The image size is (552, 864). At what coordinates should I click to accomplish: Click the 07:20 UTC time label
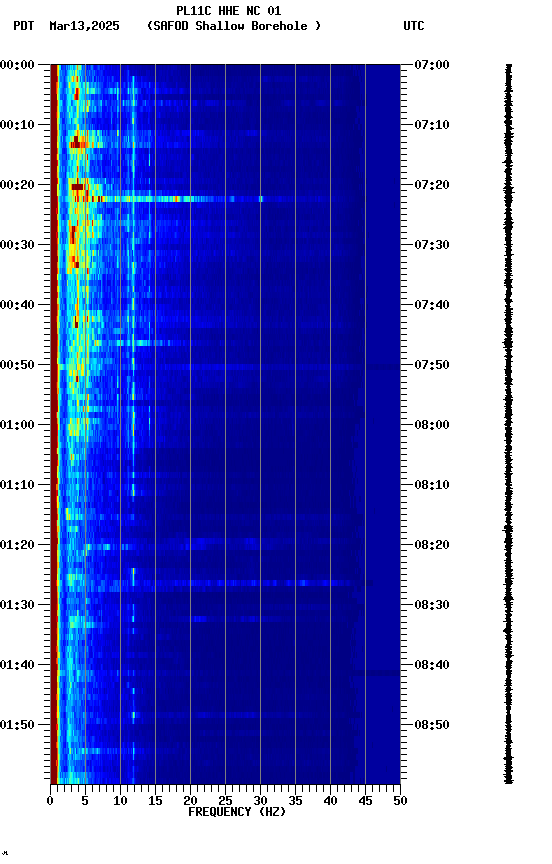click(x=432, y=185)
